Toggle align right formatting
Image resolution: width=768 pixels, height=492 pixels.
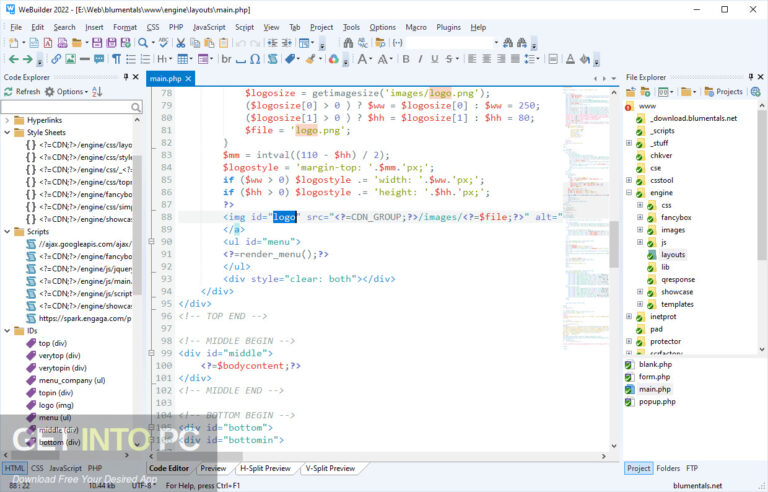(501, 59)
